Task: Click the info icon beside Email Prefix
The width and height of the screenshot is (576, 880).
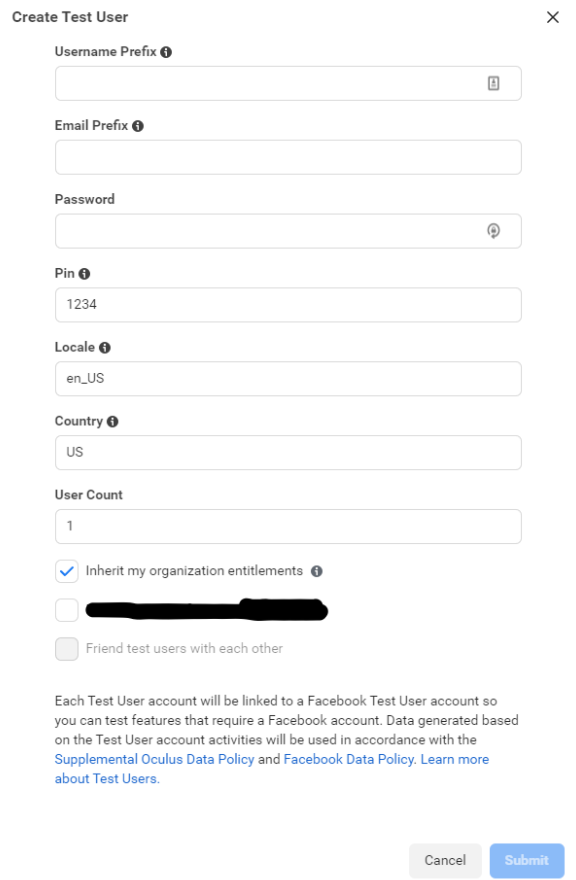Action: (x=138, y=126)
